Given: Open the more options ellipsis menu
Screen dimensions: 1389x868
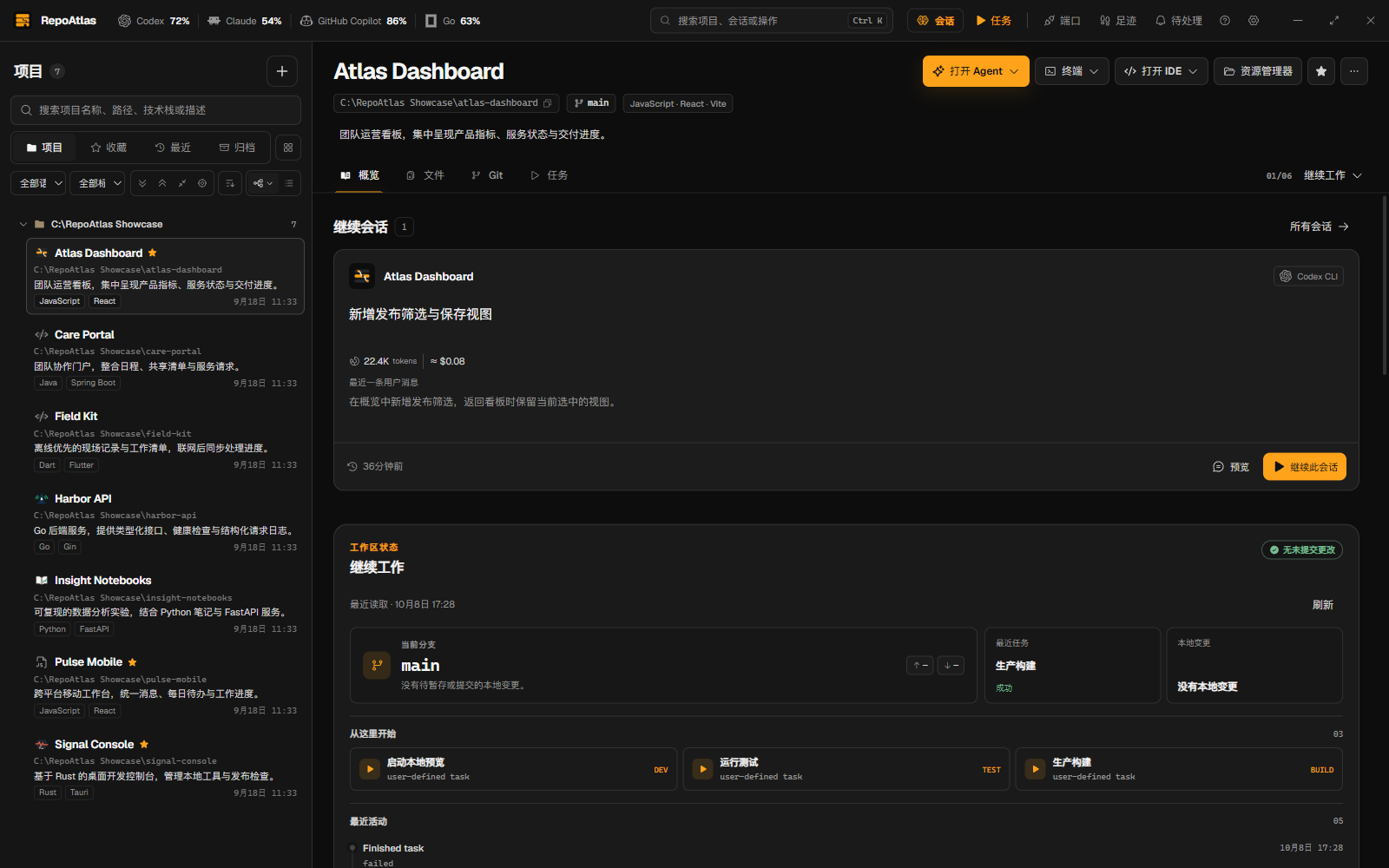Looking at the screenshot, I should click(x=1354, y=71).
